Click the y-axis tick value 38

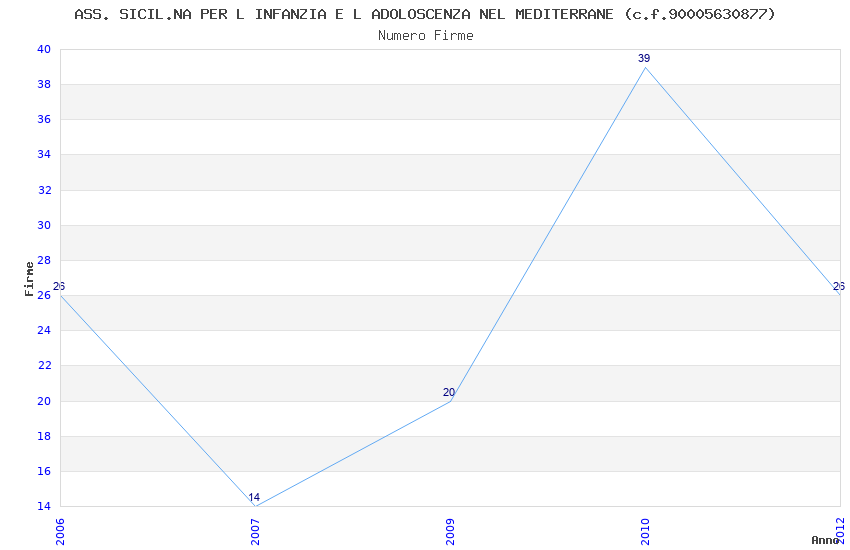(44, 85)
